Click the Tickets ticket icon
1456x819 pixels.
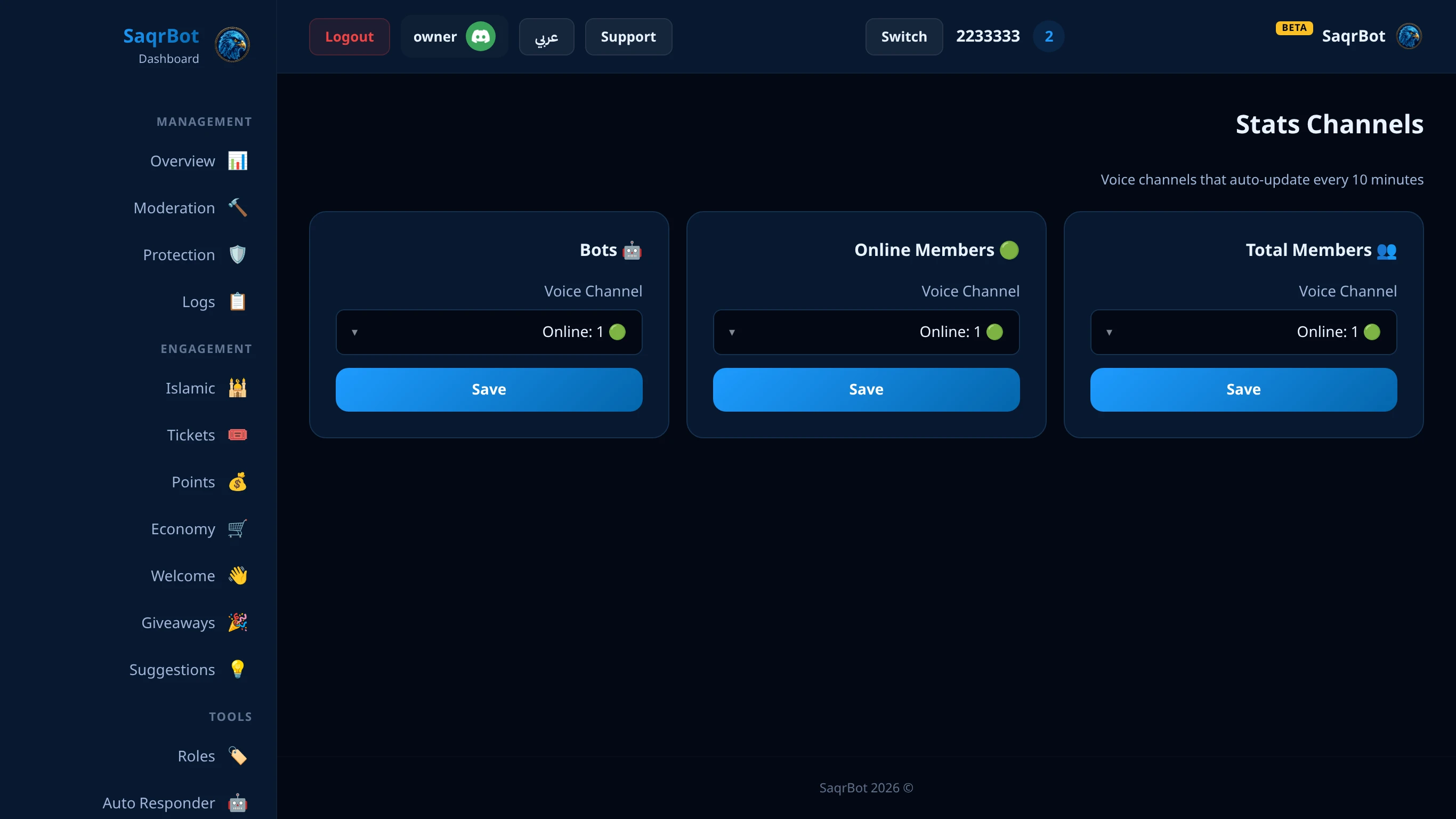coord(237,435)
